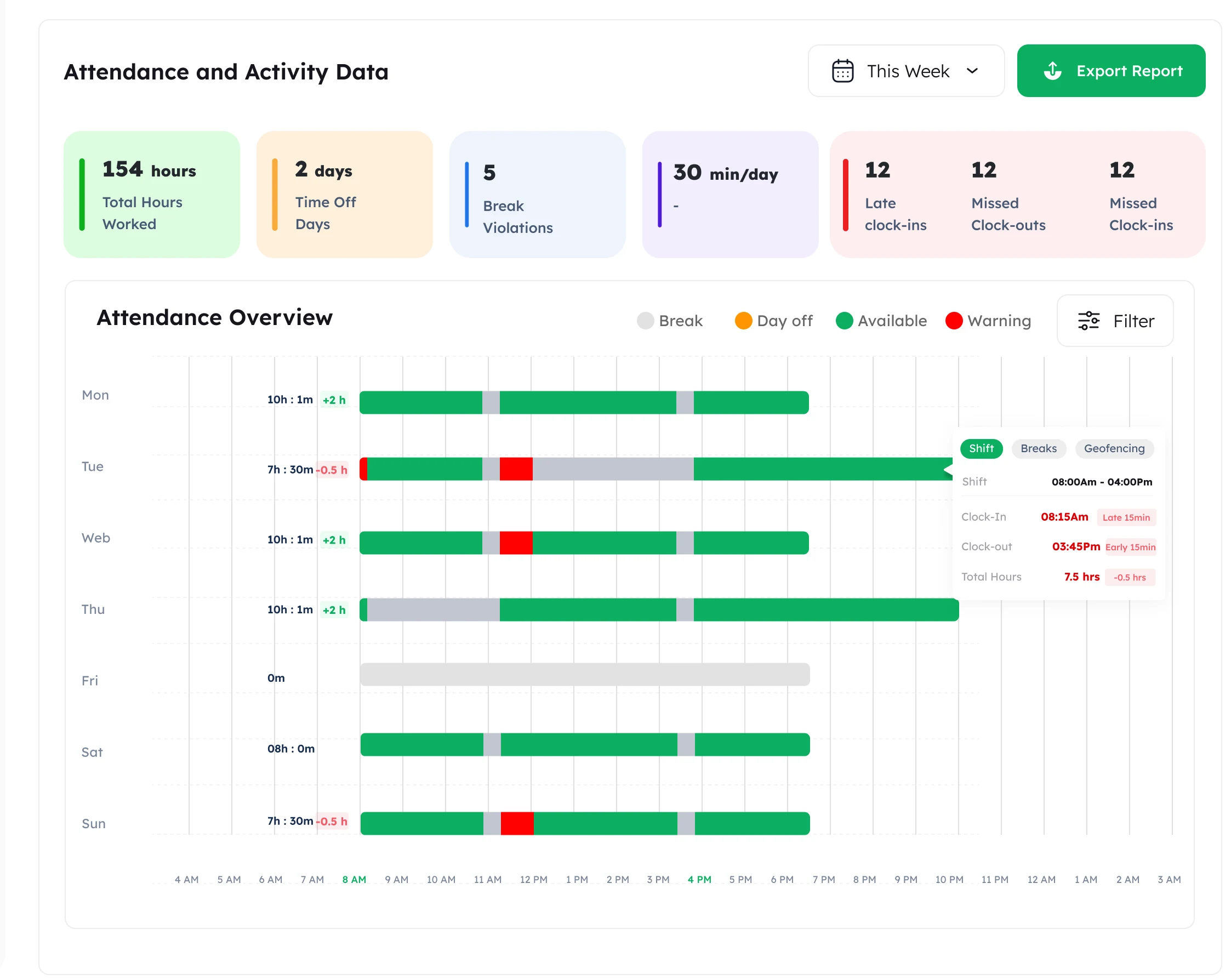The width and height of the screenshot is (1231, 980).
Task: Click the 08h : 0m Saturday duration
Action: [291, 749]
